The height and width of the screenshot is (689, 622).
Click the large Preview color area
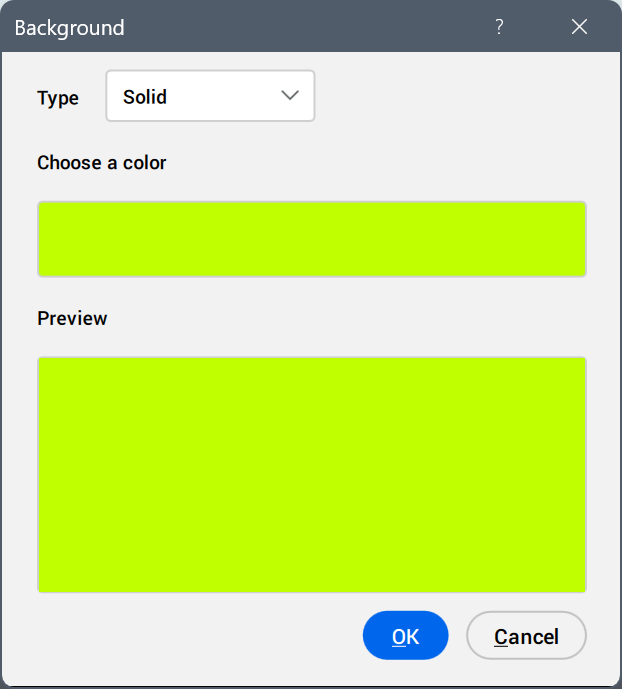click(x=311, y=474)
